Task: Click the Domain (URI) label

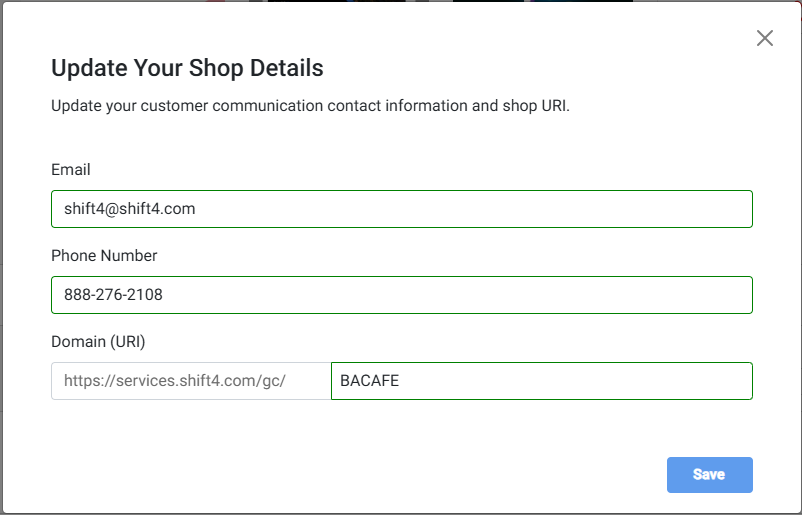Action: (x=98, y=342)
